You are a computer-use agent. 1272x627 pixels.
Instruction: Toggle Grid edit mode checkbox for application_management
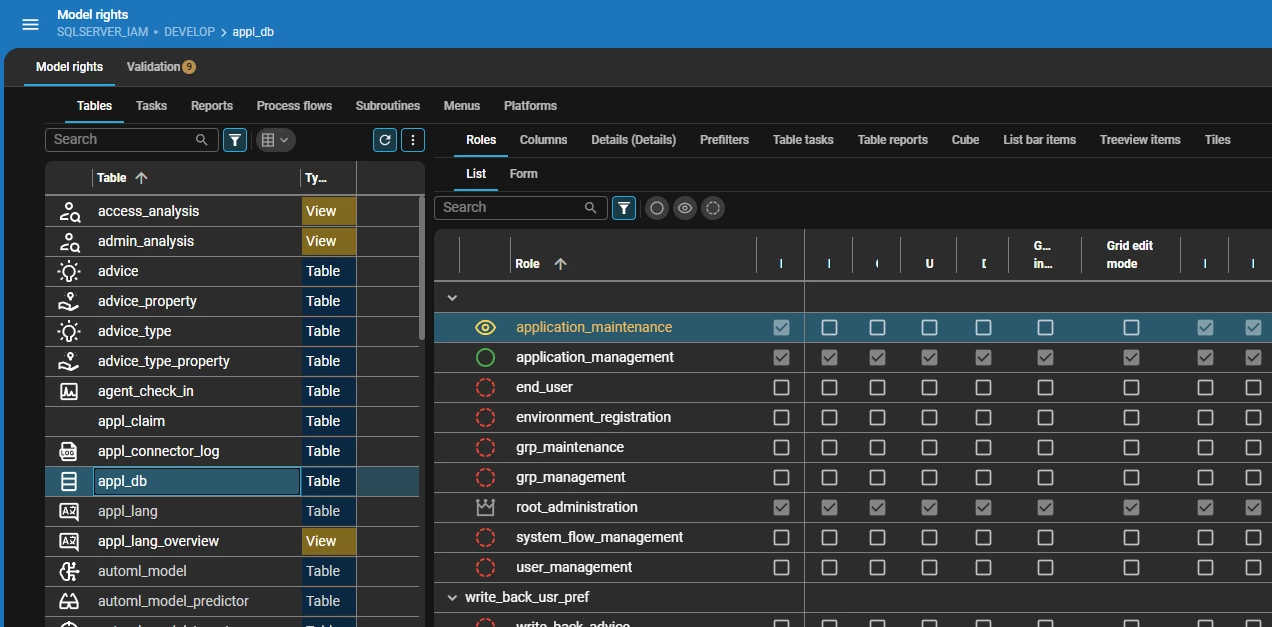tap(1131, 357)
